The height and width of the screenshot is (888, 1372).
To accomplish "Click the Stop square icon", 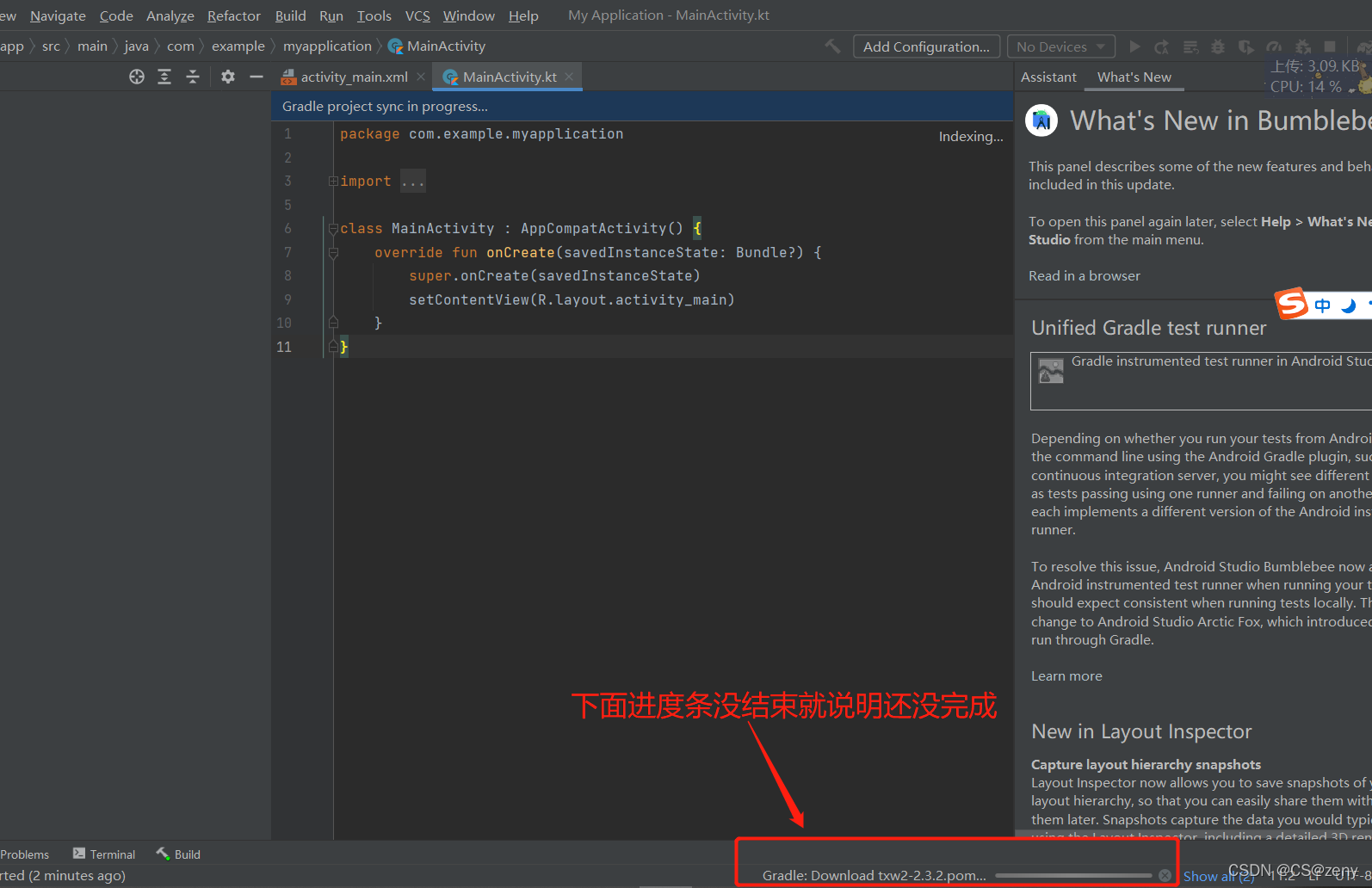I will point(1330,46).
